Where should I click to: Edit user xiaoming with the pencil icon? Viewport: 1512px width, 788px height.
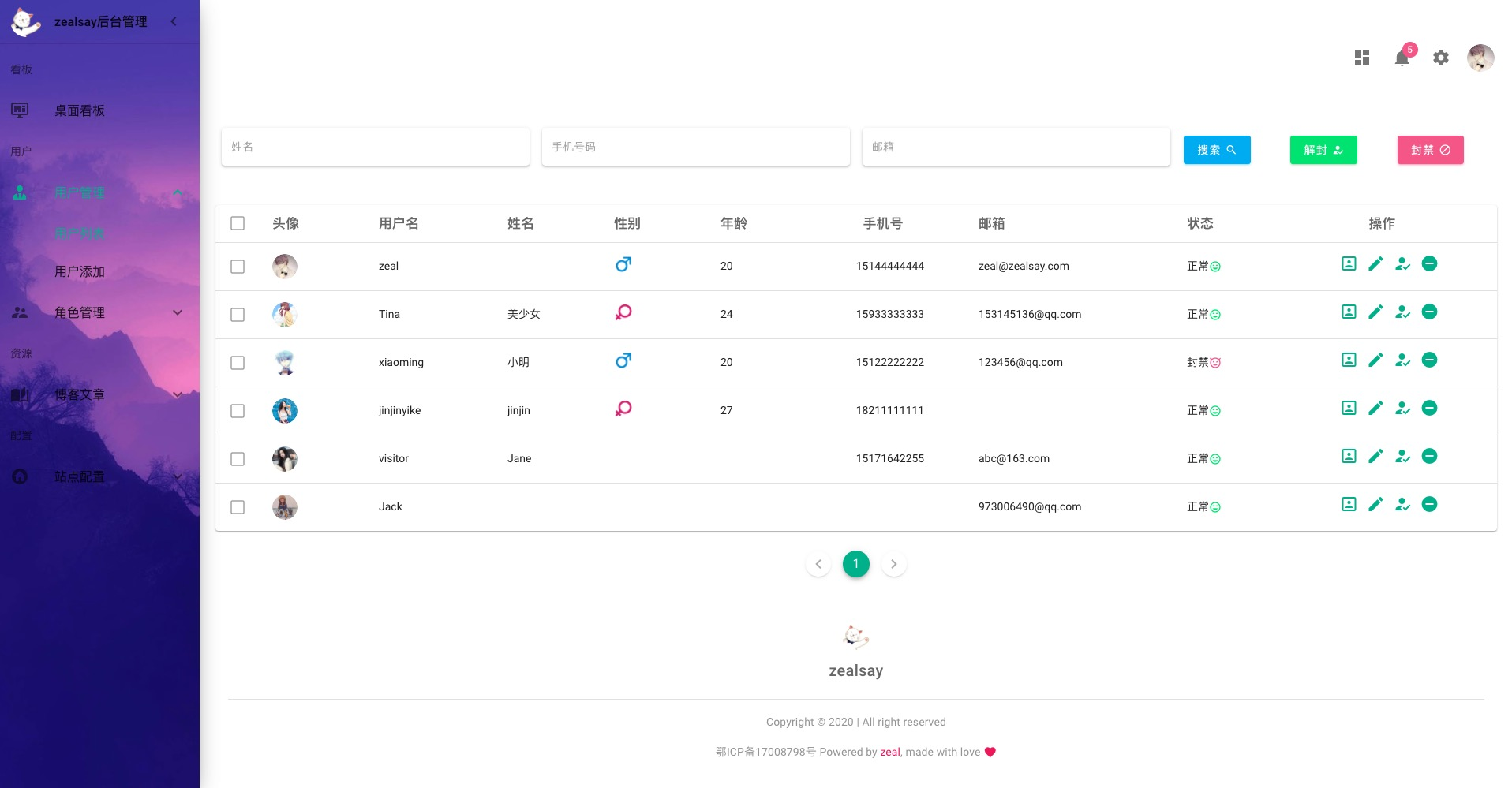(1375, 360)
